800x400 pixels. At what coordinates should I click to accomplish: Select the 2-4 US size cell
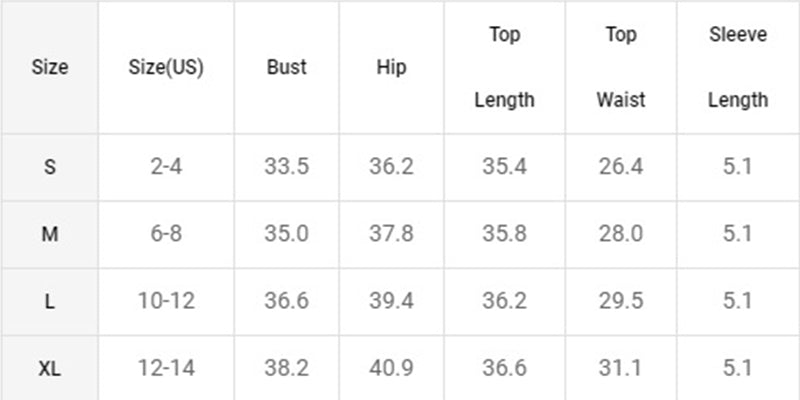click(x=166, y=167)
